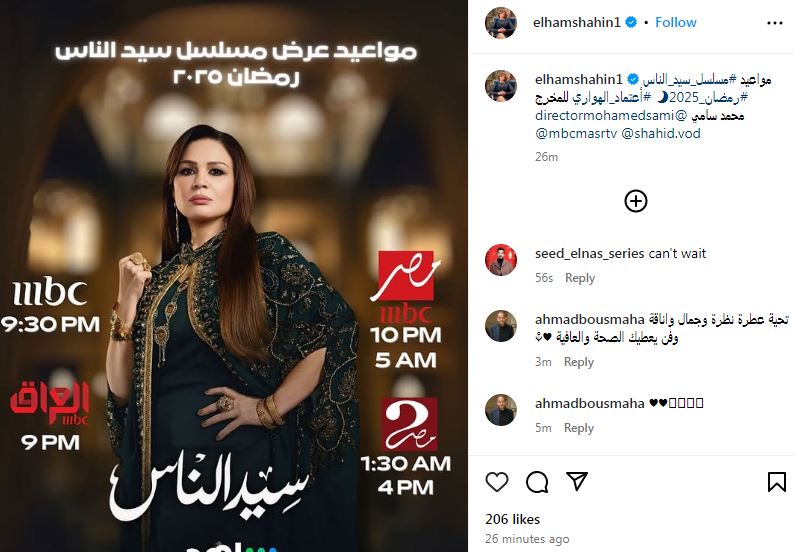This screenshot has width=794, height=552.
Task: Load more comments with plus circle
Action: [x=636, y=201]
